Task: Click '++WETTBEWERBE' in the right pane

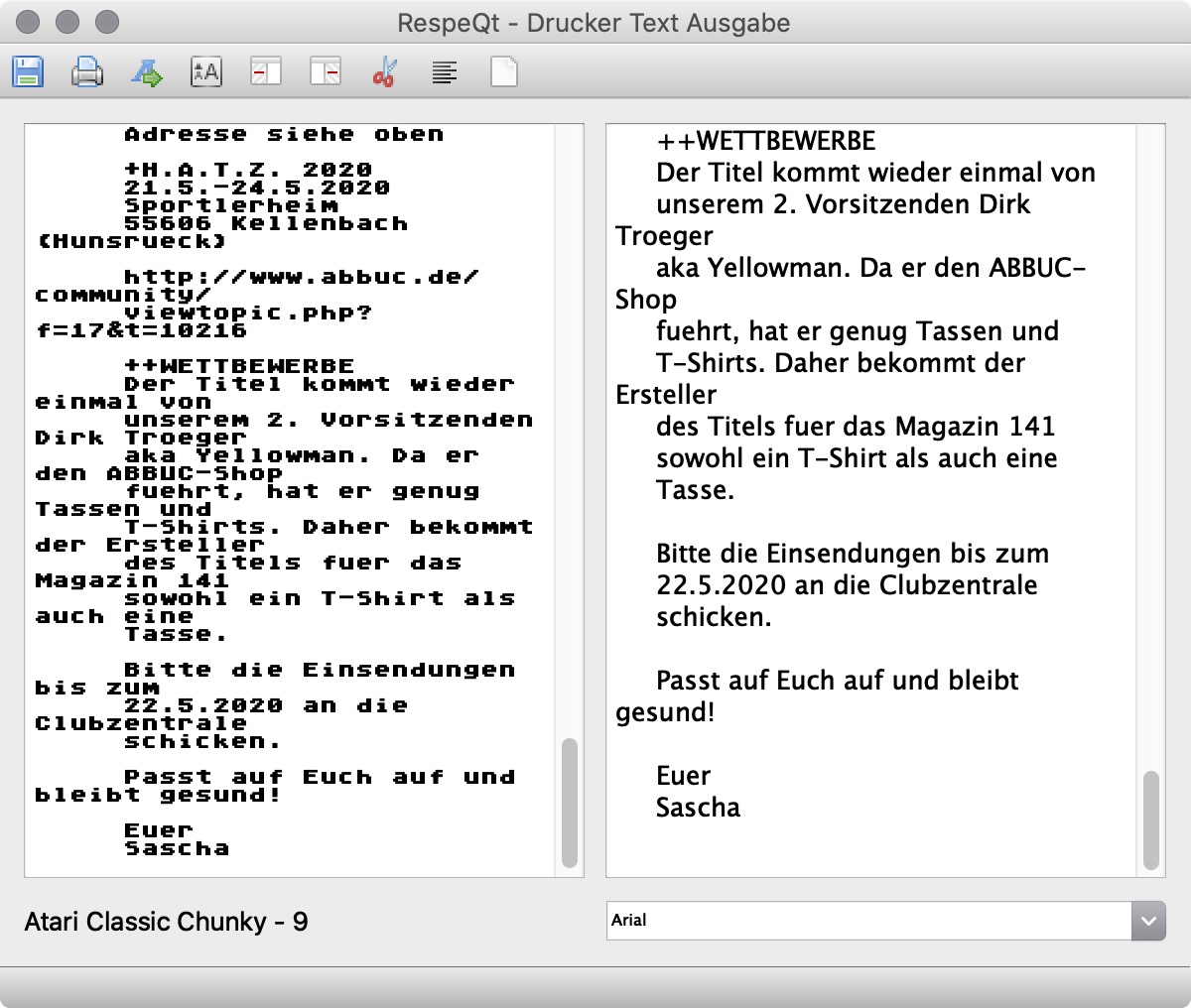Action: (x=766, y=141)
